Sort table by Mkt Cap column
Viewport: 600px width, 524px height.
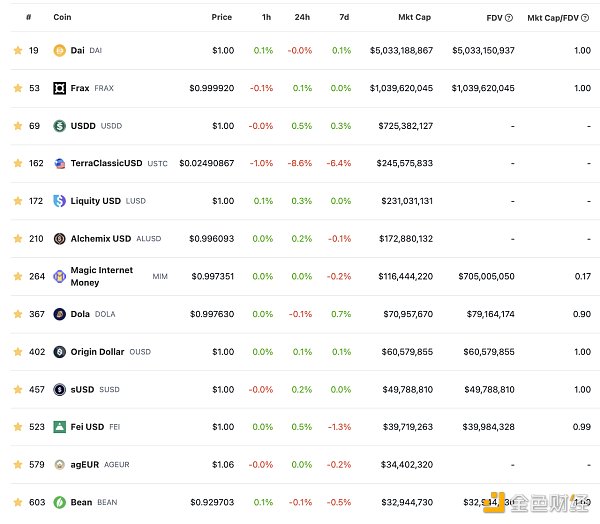(x=415, y=17)
